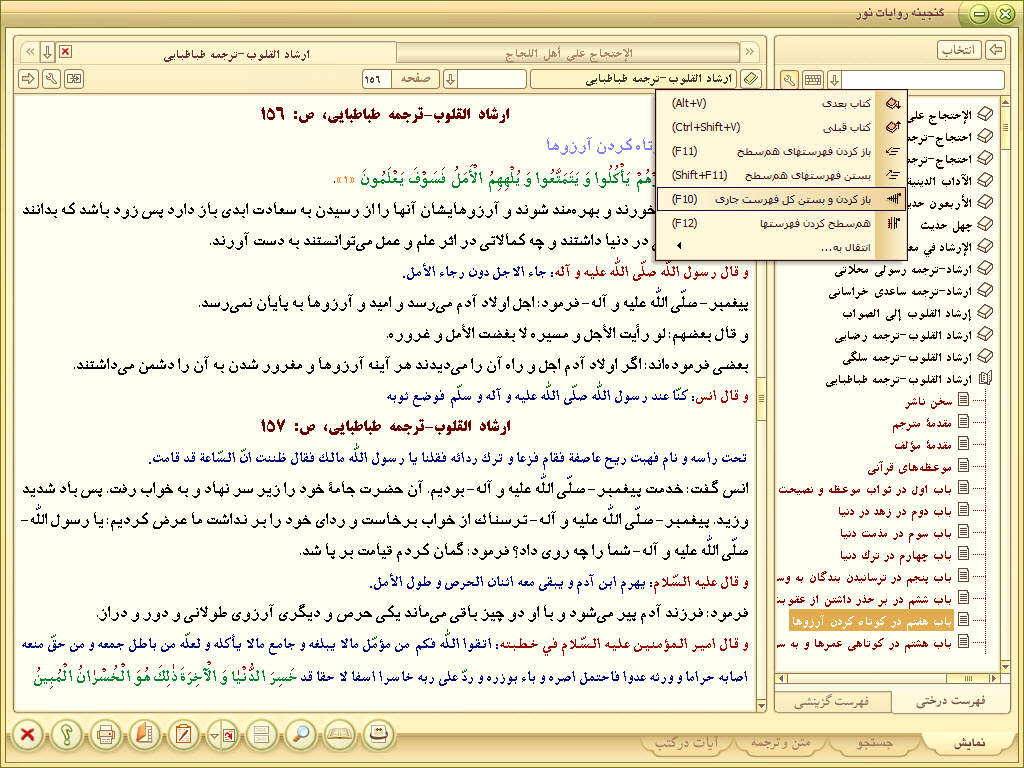Switch to the 'فهرست گزینشی' tab
This screenshot has height=768, width=1024.
(x=832, y=701)
